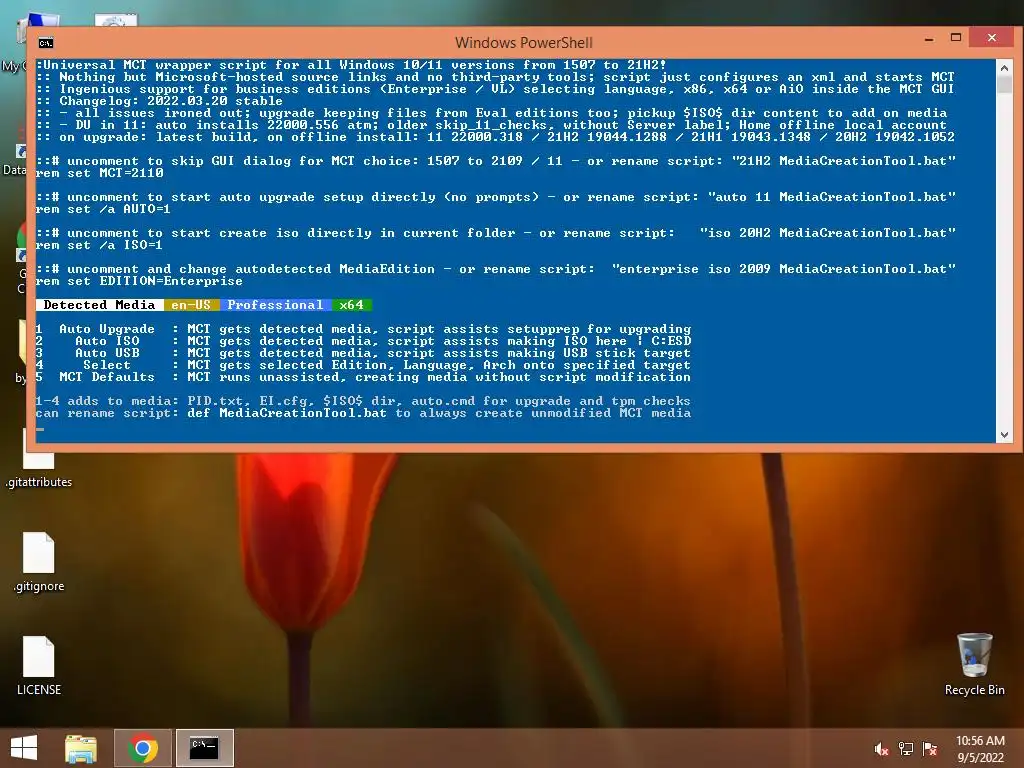Viewport: 1024px width, 768px height.
Task: Click the 'x64' architecture tag
Action: (351, 305)
